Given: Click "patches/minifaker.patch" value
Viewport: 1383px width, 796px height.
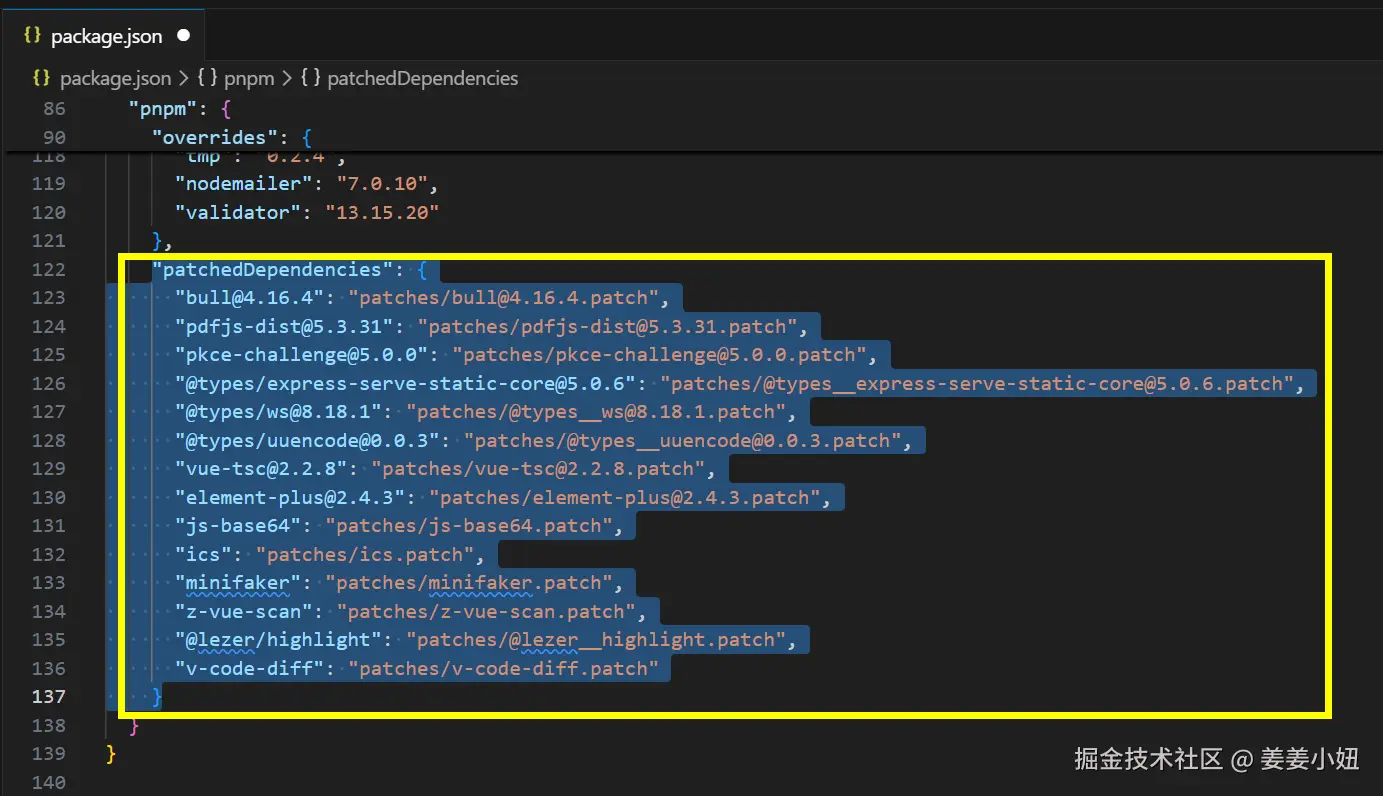Looking at the screenshot, I should [468, 582].
